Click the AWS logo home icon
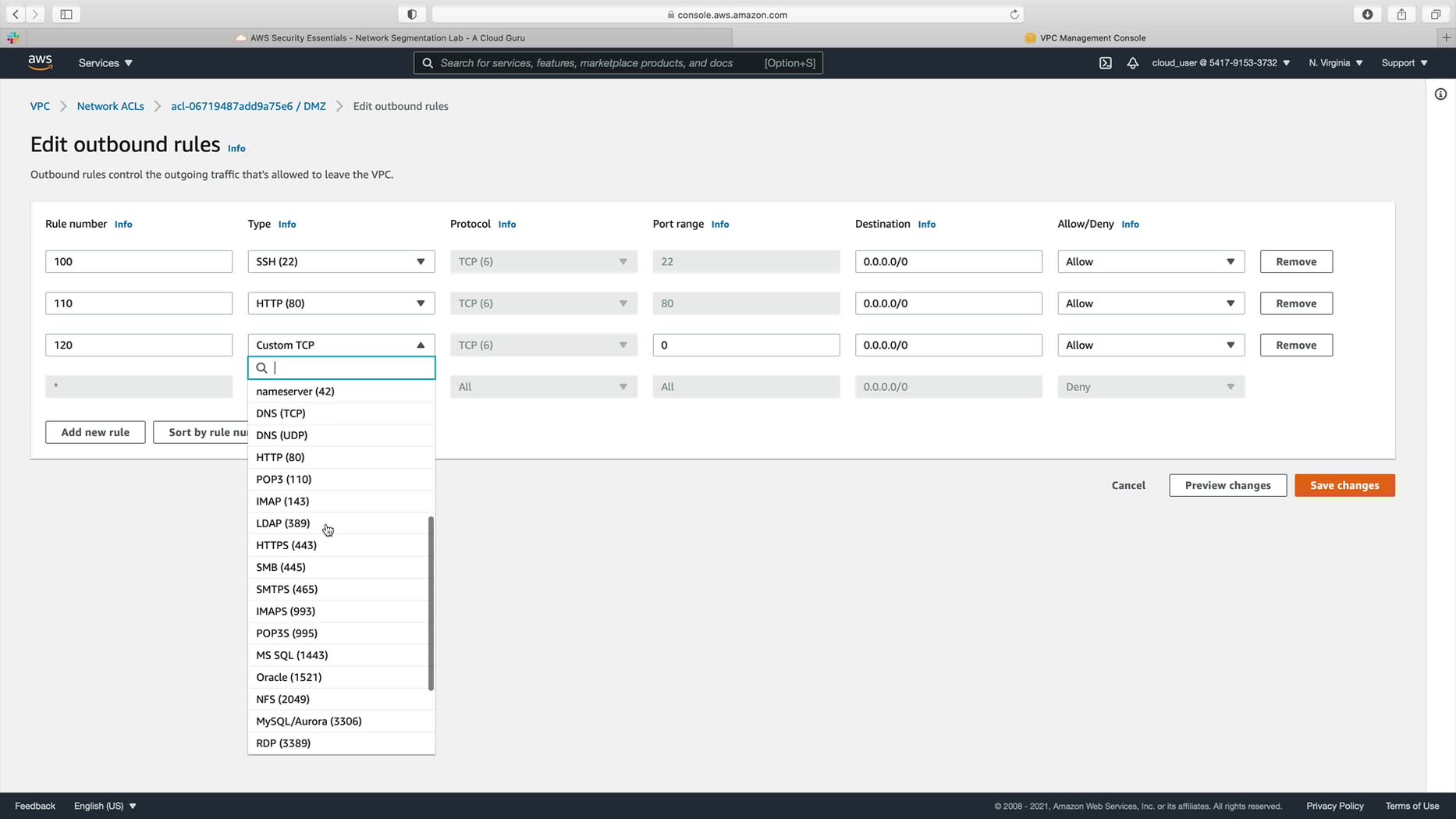Screen dimensions: 1456x819 (x=40, y=62)
